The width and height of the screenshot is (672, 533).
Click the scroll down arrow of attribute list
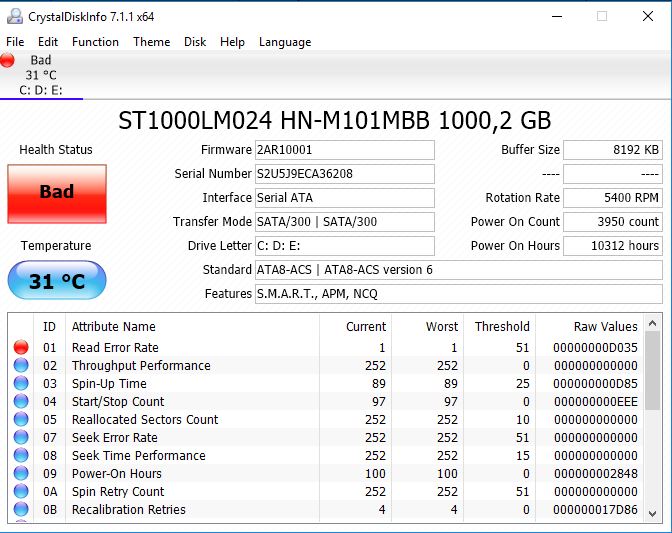(652, 513)
